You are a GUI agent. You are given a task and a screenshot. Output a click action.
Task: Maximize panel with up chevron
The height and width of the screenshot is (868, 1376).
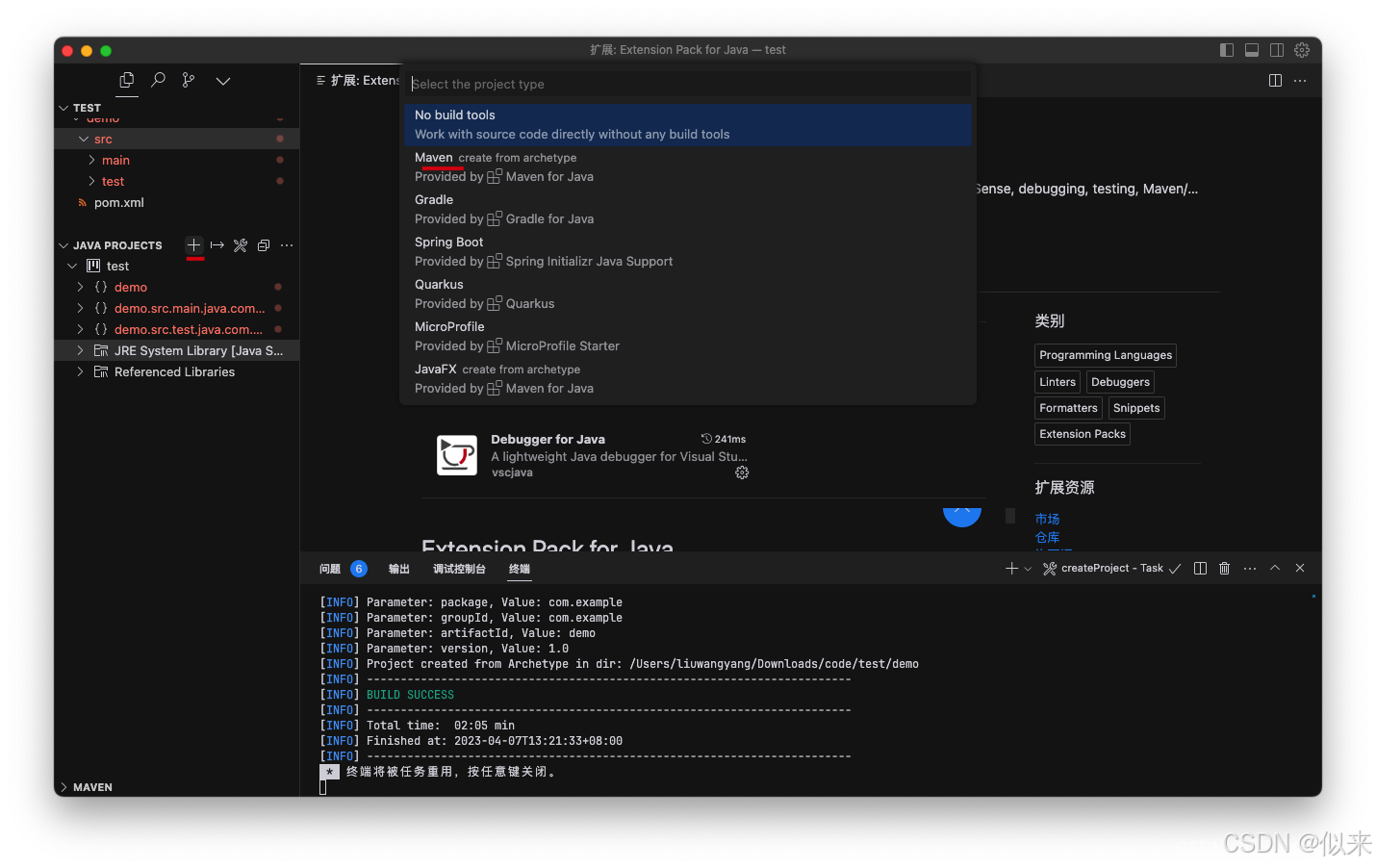(x=1275, y=568)
